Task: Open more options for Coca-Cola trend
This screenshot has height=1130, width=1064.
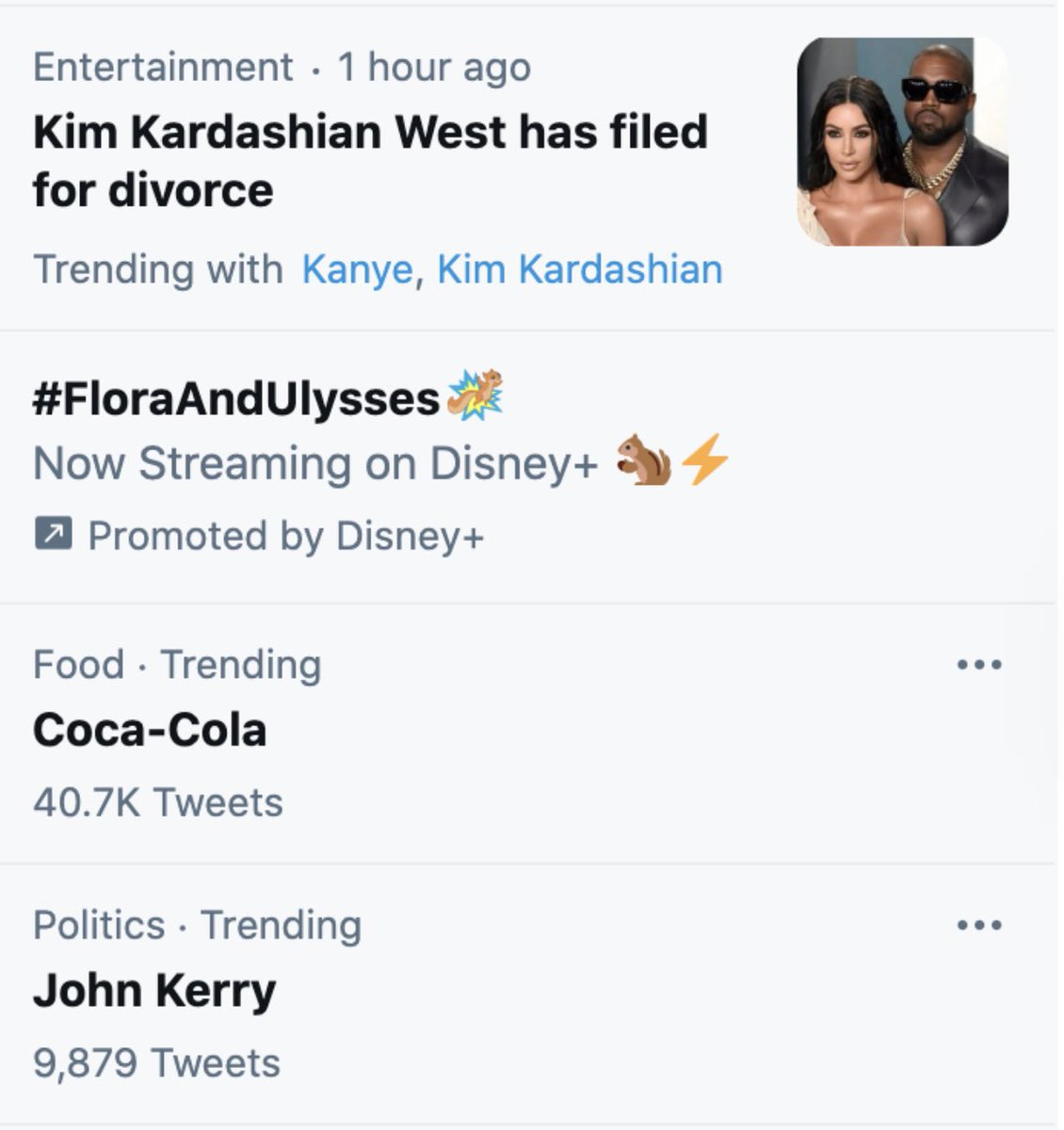Action: click(x=978, y=665)
